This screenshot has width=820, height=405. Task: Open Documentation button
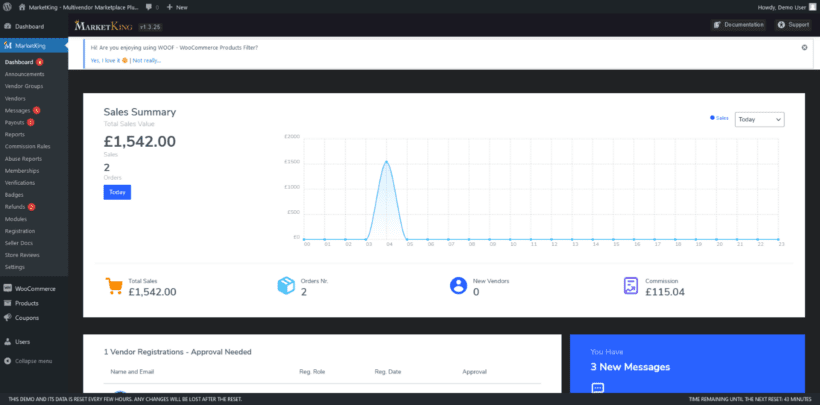[x=738, y=25]
